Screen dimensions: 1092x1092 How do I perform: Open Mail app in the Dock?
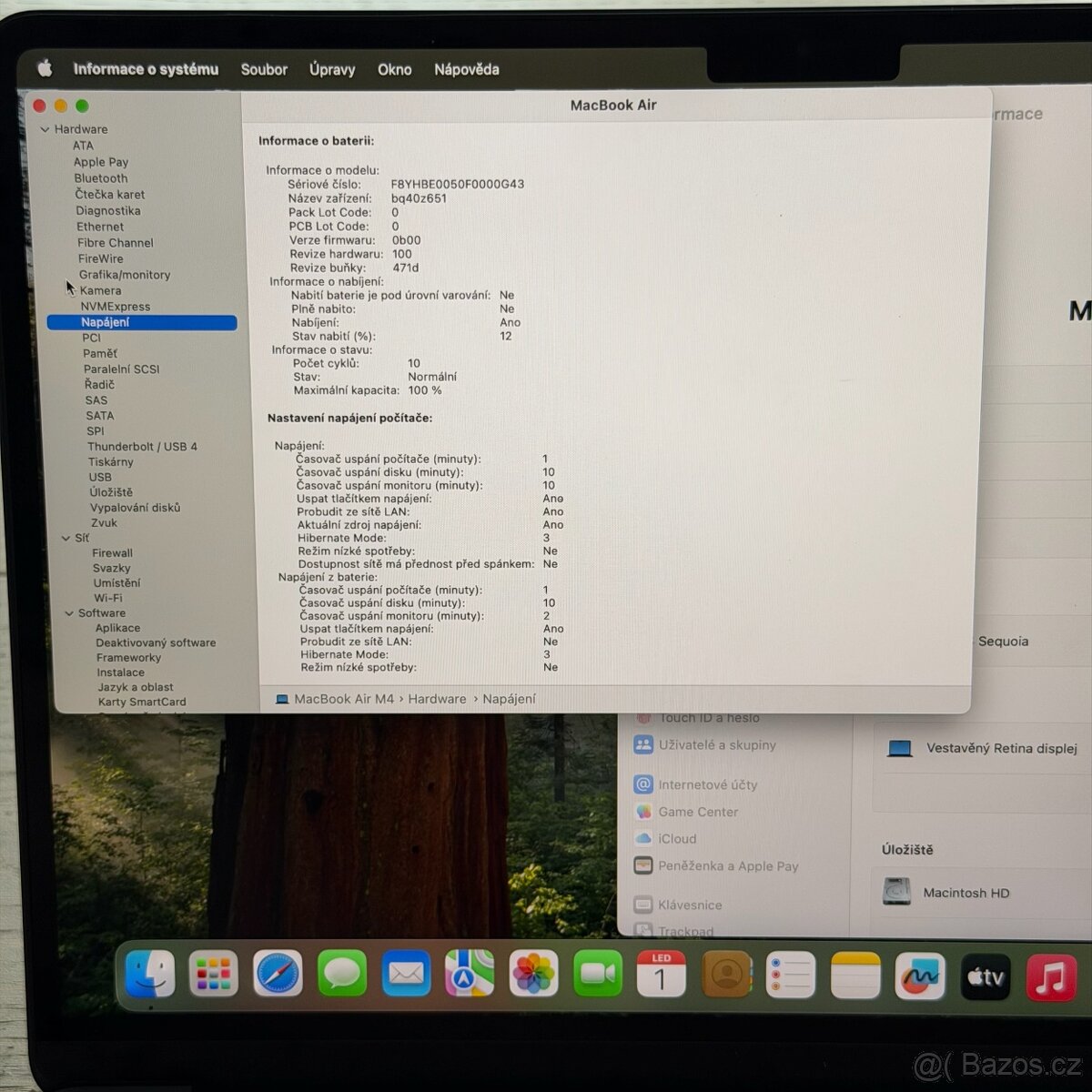(406, 975)
